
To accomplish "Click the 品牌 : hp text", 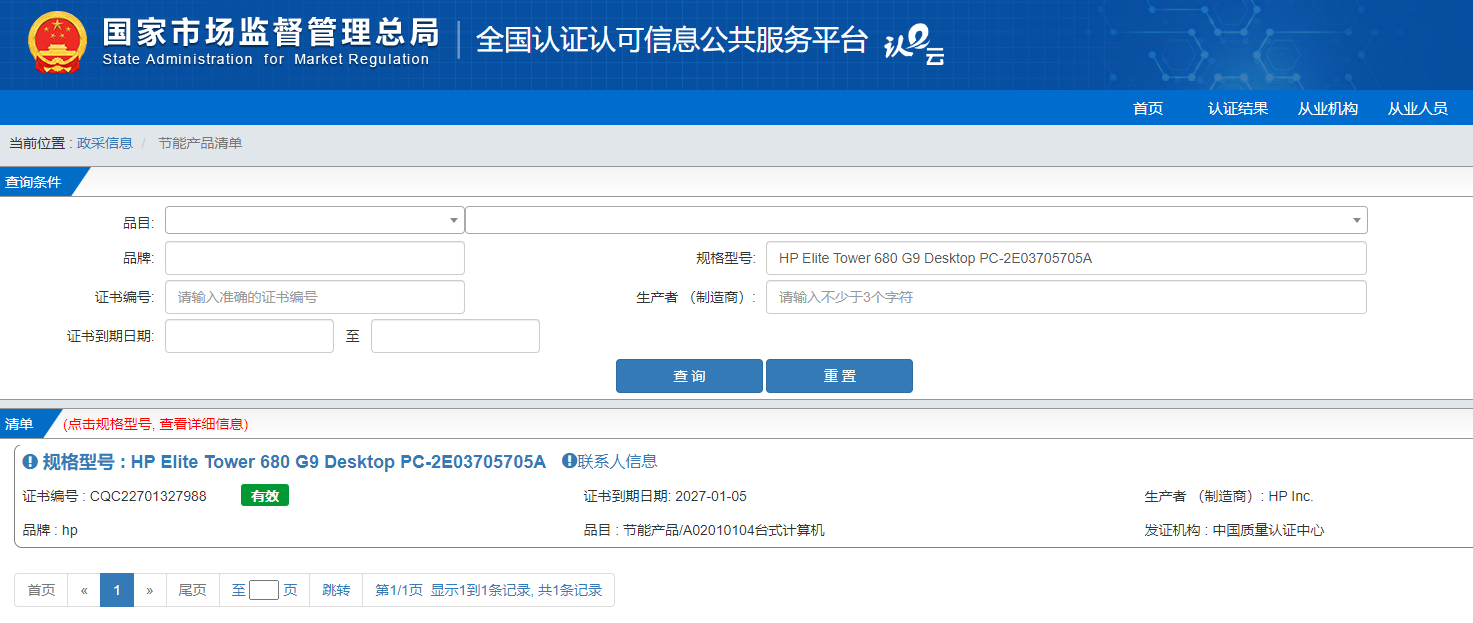I will [x=50, y=530].
